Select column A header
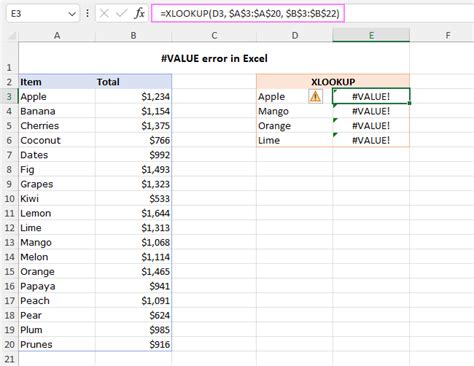 (x=57, y=35)
